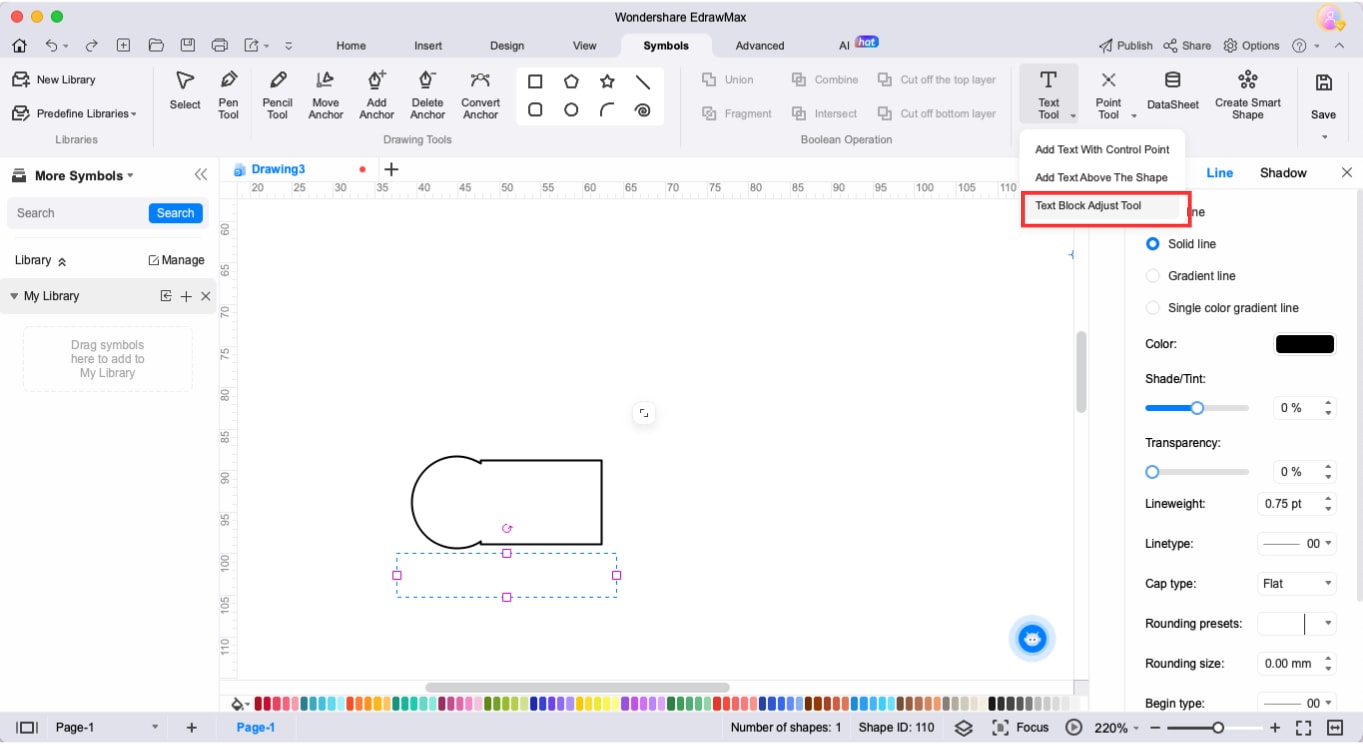The height and width of the screenshot is (744, 1363).
Task: Open Rounding presets dropdown
Action: [x=1297, y=624]
